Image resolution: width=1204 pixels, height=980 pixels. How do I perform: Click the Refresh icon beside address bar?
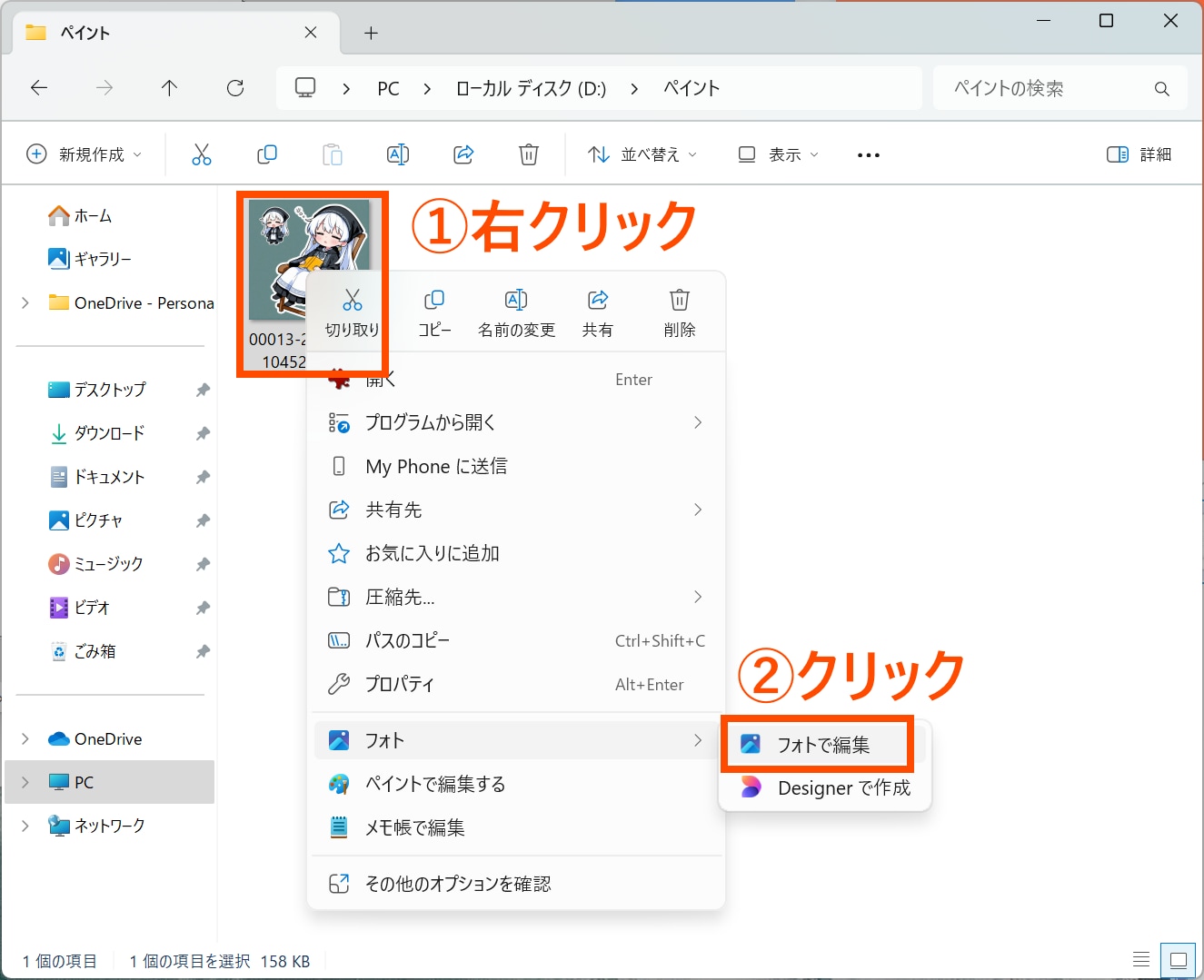pos(235,88)
